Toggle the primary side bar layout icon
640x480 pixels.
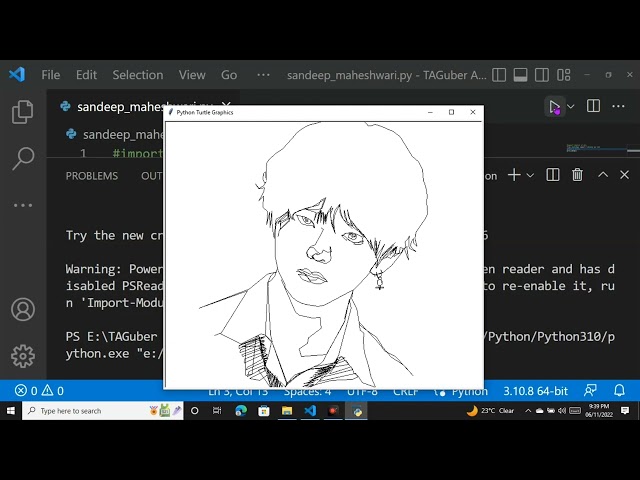(x=499, y=75)
